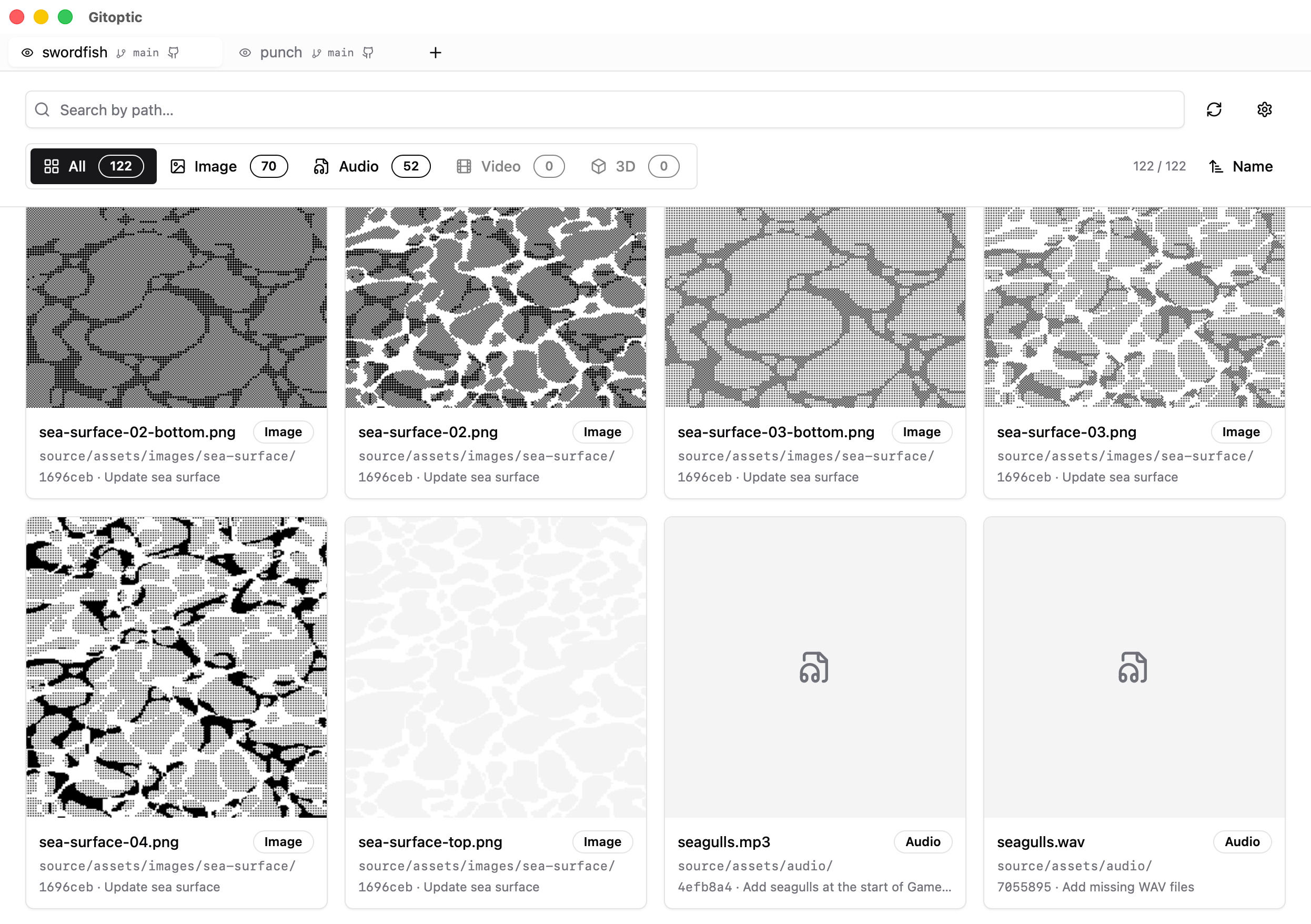Switch to the swordfish repository tab
Screen dimensions: 1311x924
pos(115,53)
